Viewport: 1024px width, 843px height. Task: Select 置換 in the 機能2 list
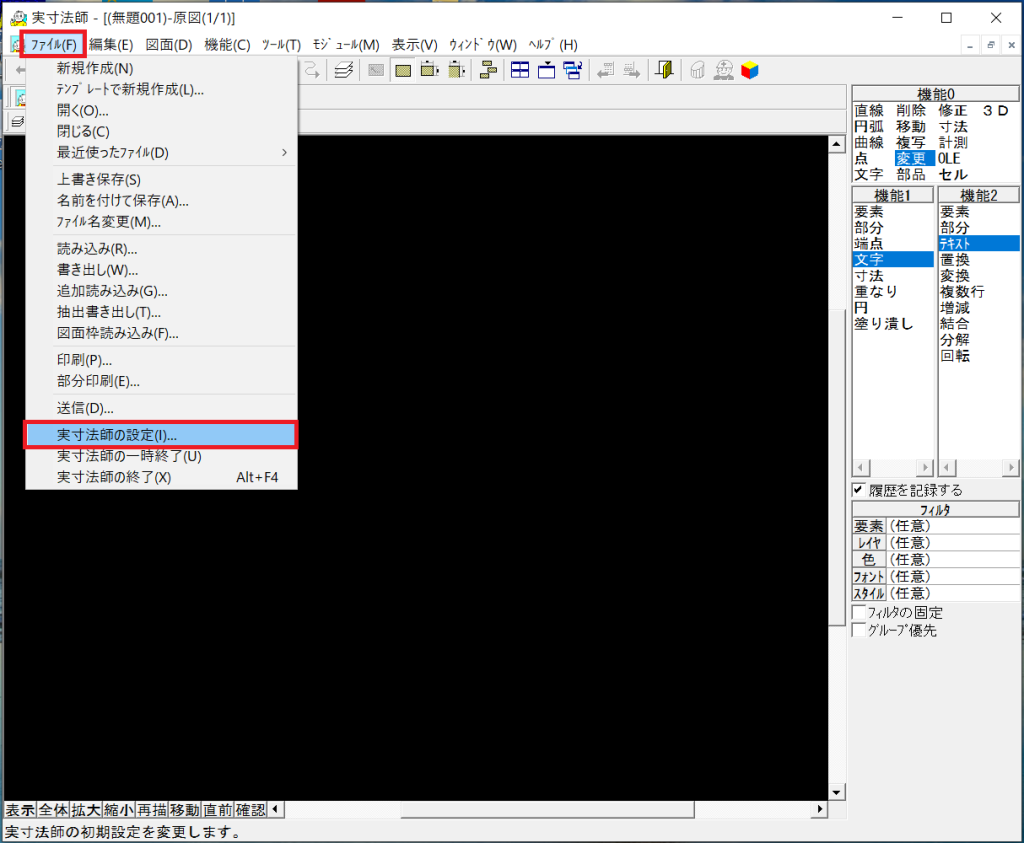979,260
